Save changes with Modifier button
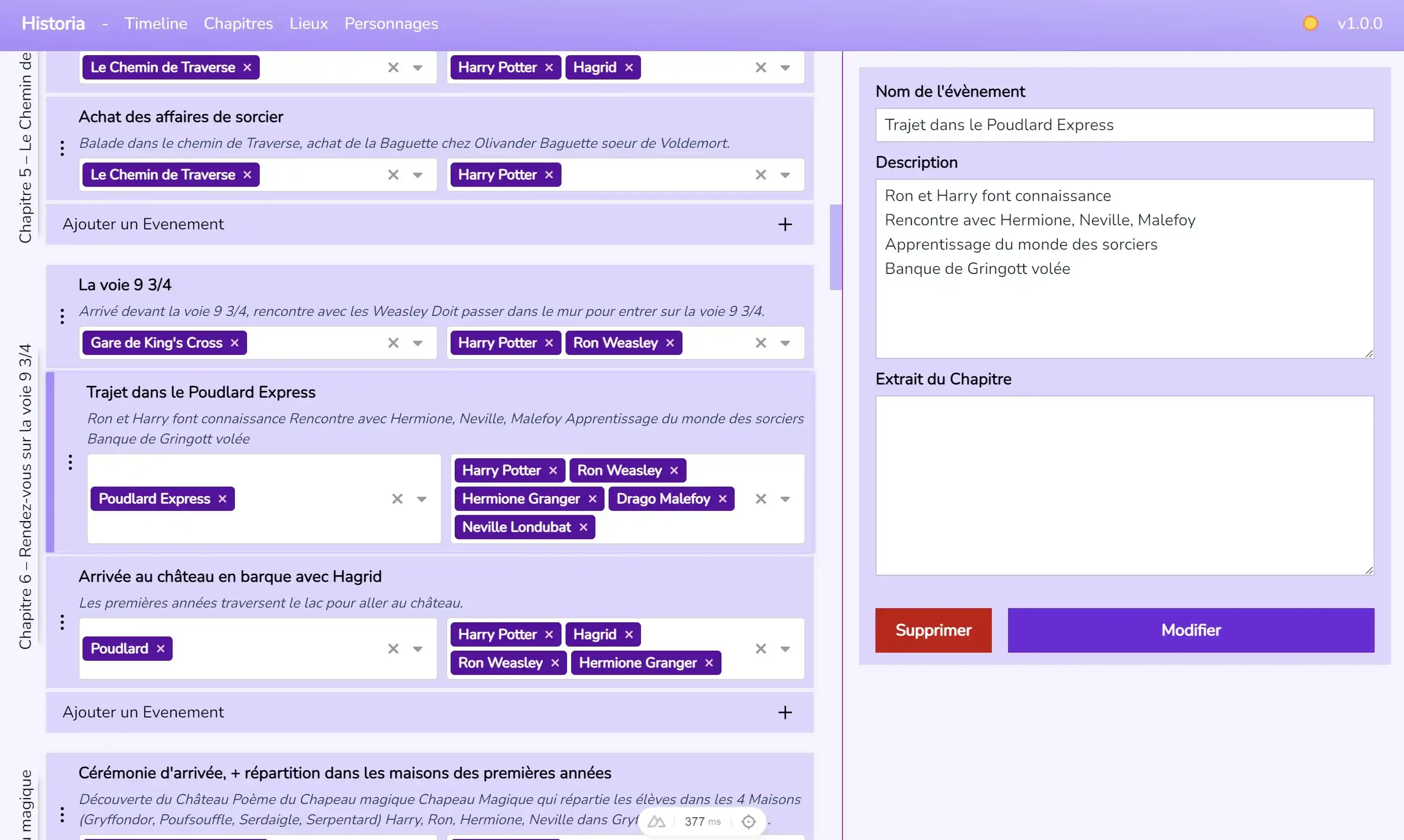 [1191, 630]
